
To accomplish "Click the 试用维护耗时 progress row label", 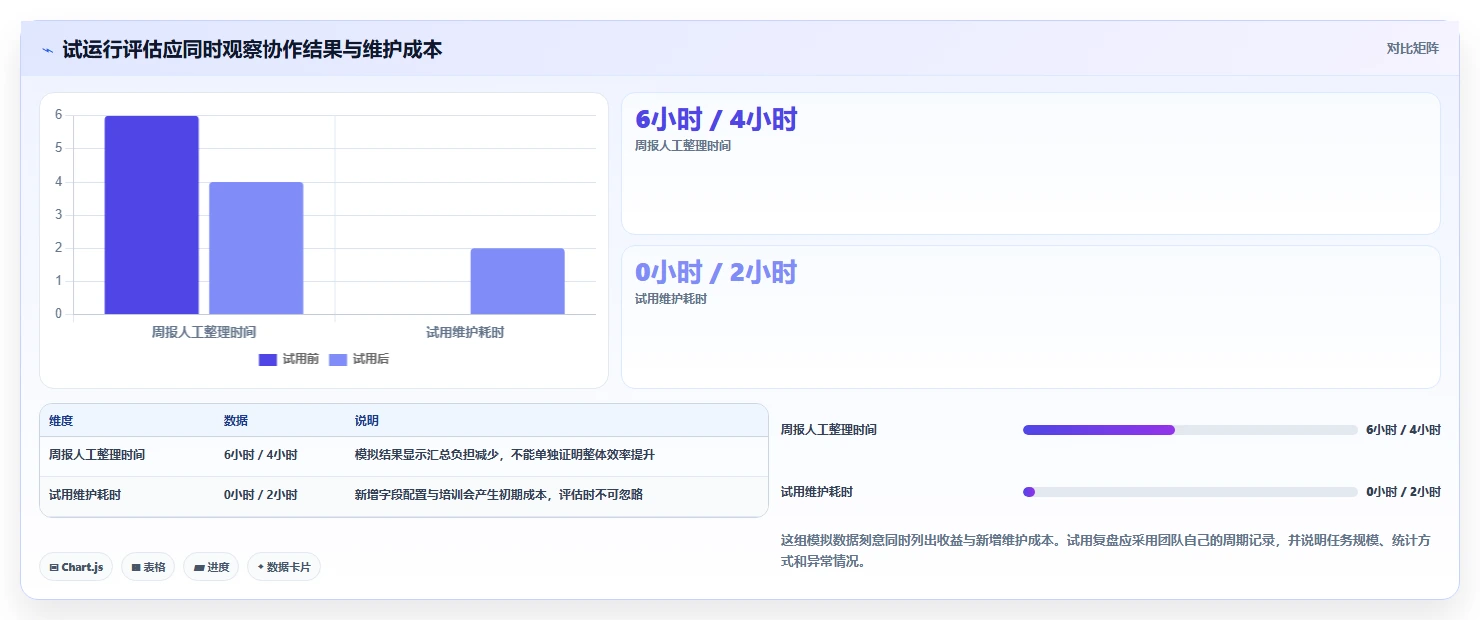I will pos(817,492).
